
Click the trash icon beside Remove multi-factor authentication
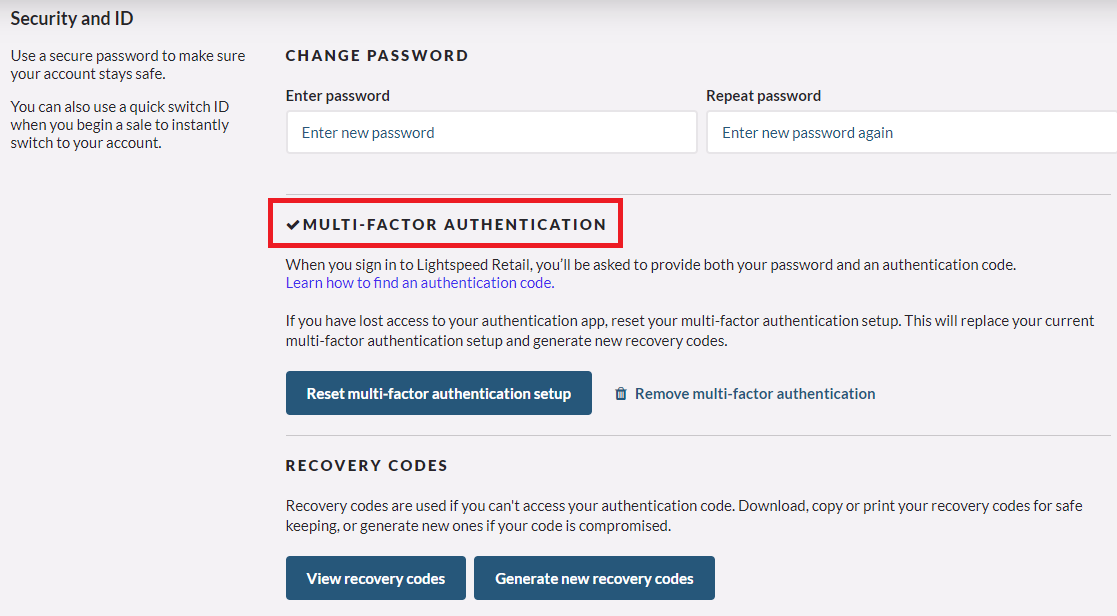click(621, 394)
